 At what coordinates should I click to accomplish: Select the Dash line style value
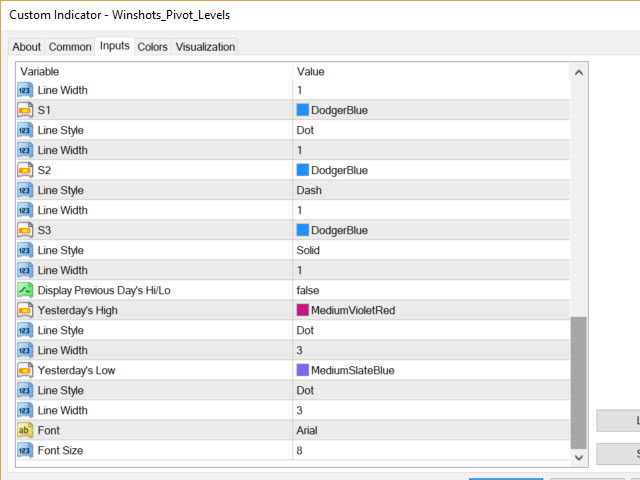tap(309, 190)
